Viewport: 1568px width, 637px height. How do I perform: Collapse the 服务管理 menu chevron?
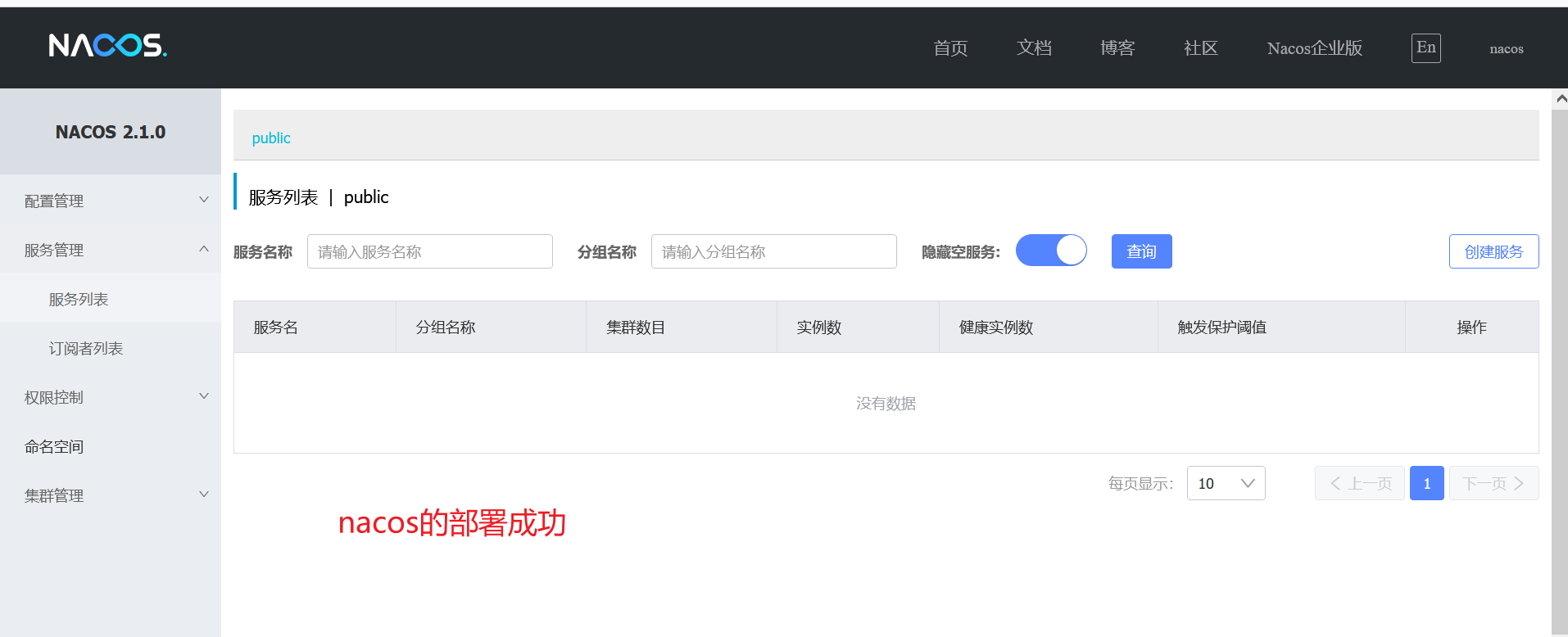[x=204, y=249]
